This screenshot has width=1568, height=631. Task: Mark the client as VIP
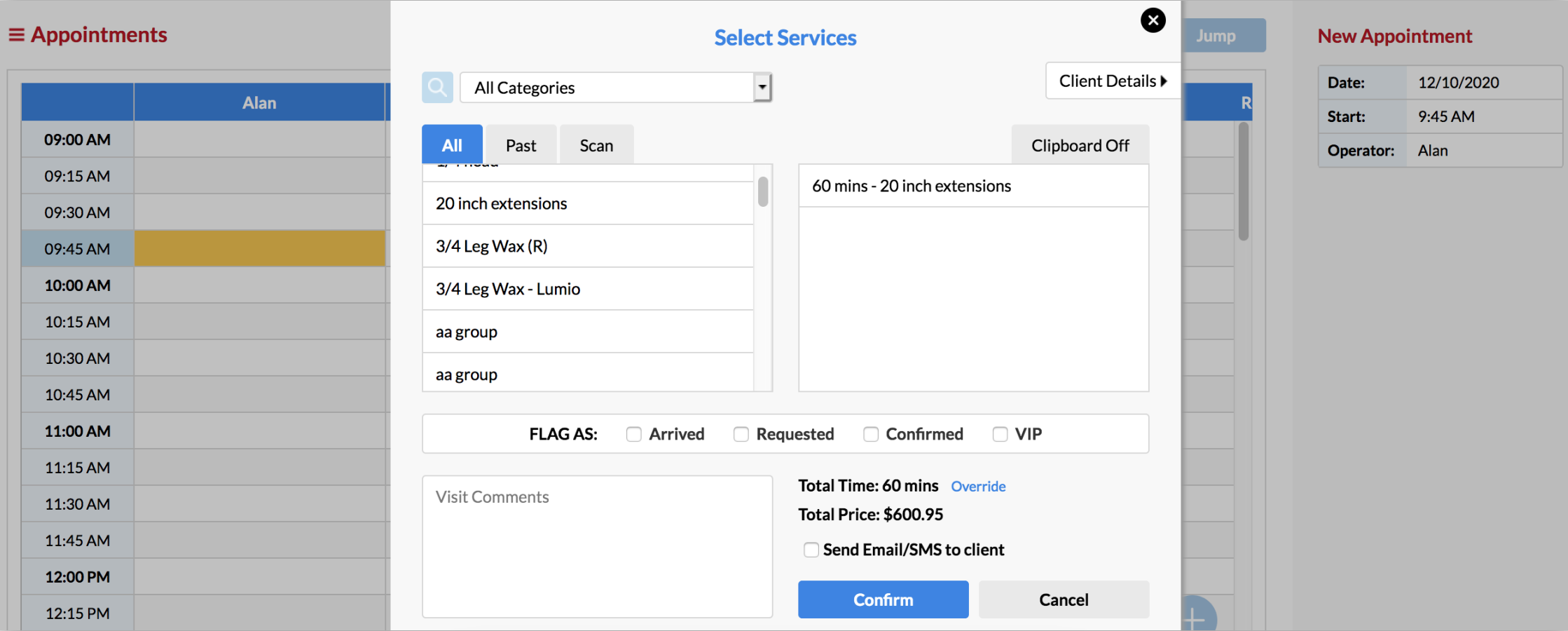pyautogui.click(x=1000, y=434)
